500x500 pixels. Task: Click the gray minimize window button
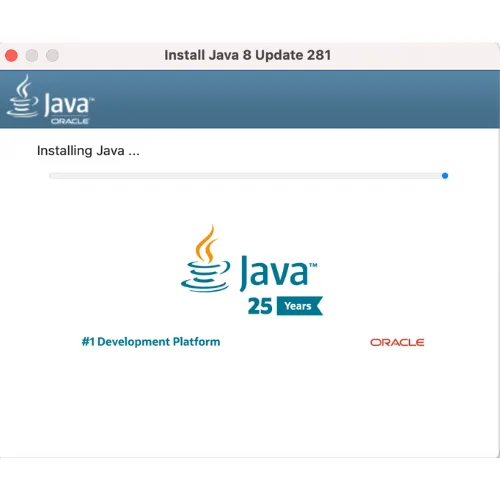click(32, 55)
